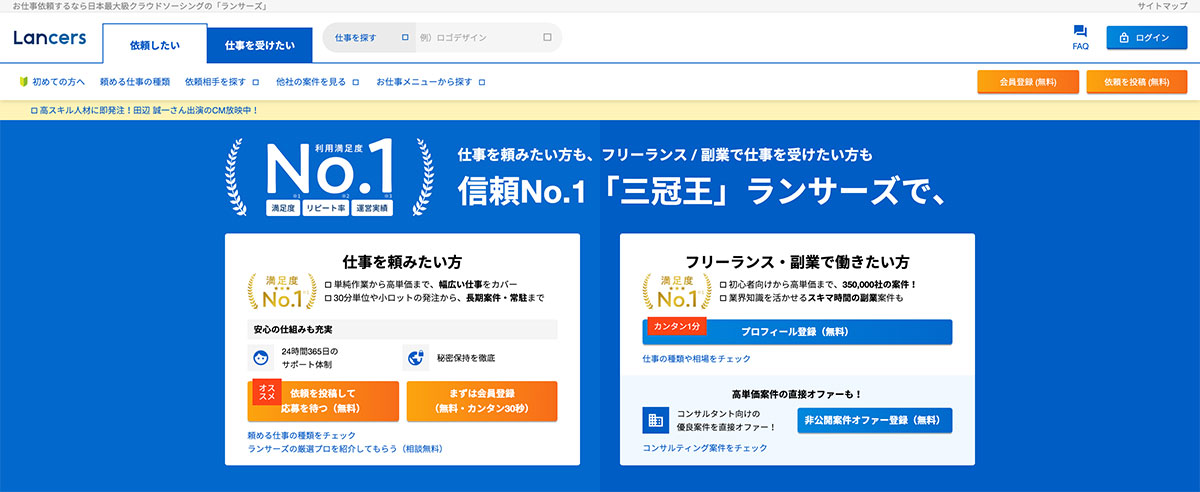Follow ランサーズの厳選プロを紹介してもらう link
The width and height of the screenshot is (1200, 492).
pos(345,449)
